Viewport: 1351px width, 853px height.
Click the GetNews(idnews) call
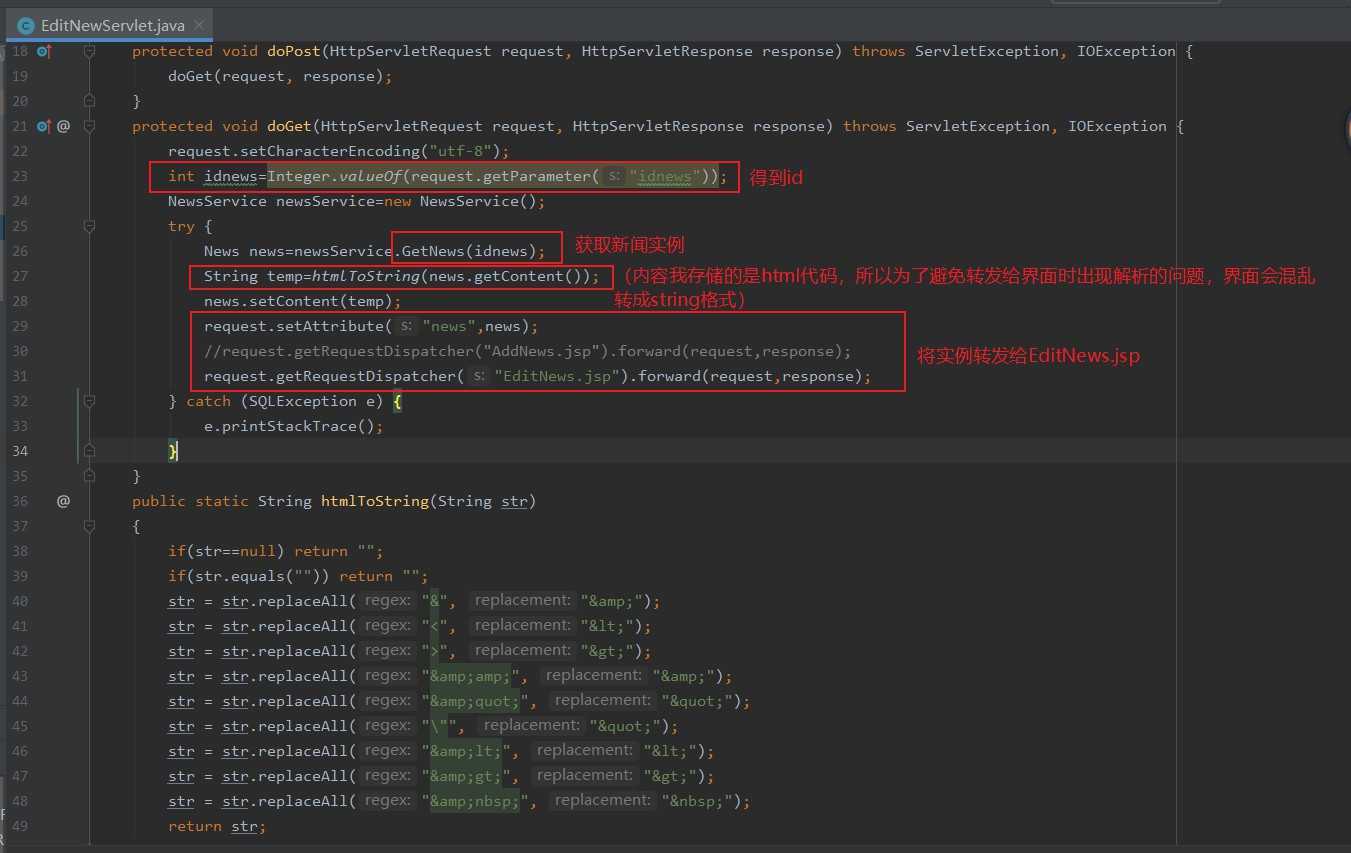pyautogui.click(x=469, y=251)
